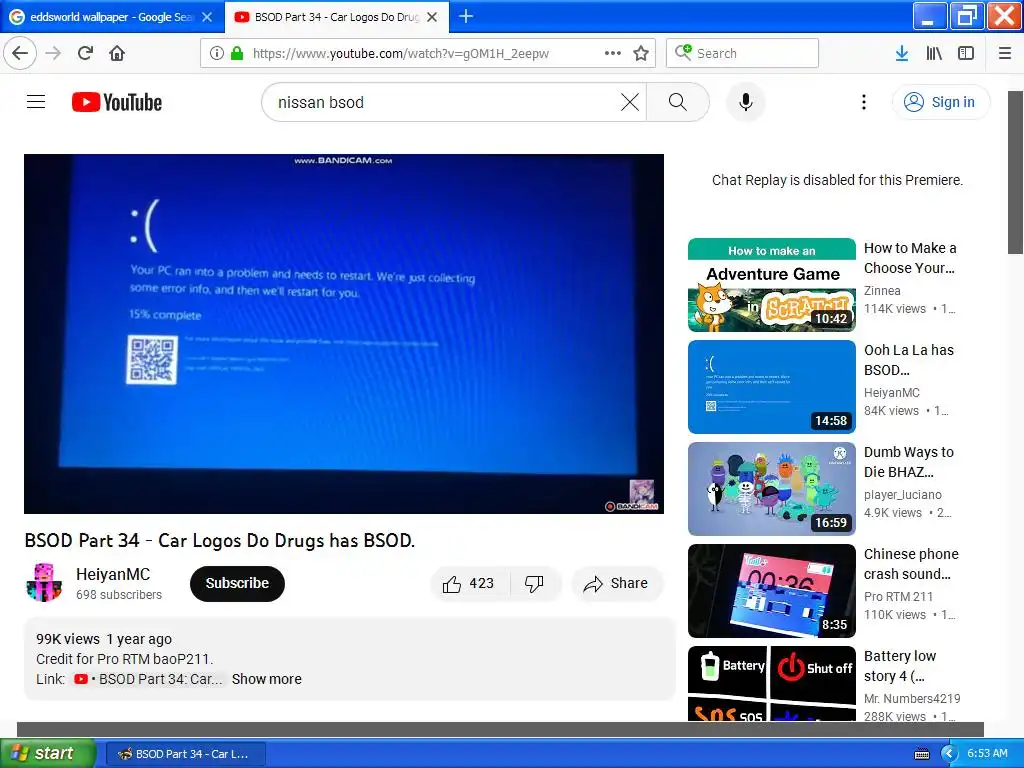
Task: Click the 'player_luciano' channel name
Action: click(x=903, y=494)
